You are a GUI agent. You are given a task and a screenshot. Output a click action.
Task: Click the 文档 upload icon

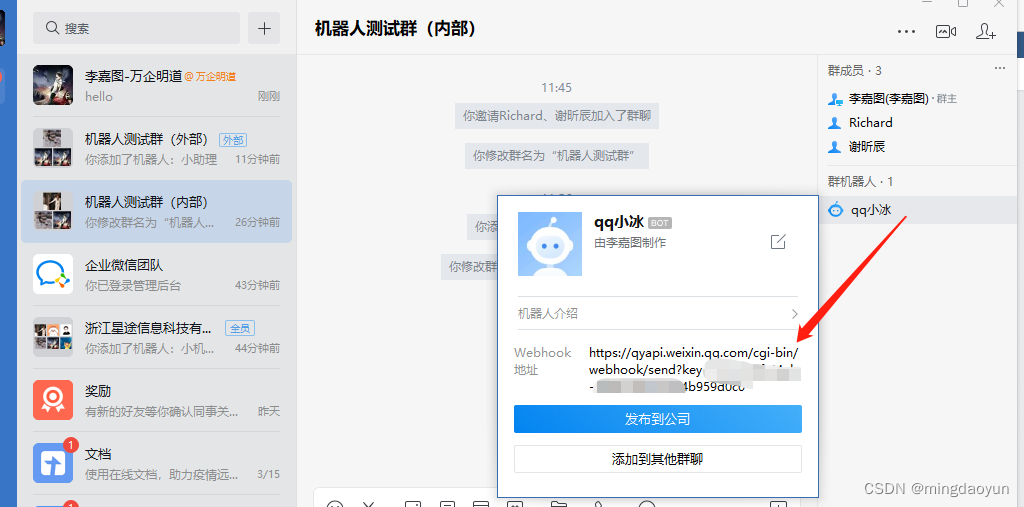click(x=53, y=463)
